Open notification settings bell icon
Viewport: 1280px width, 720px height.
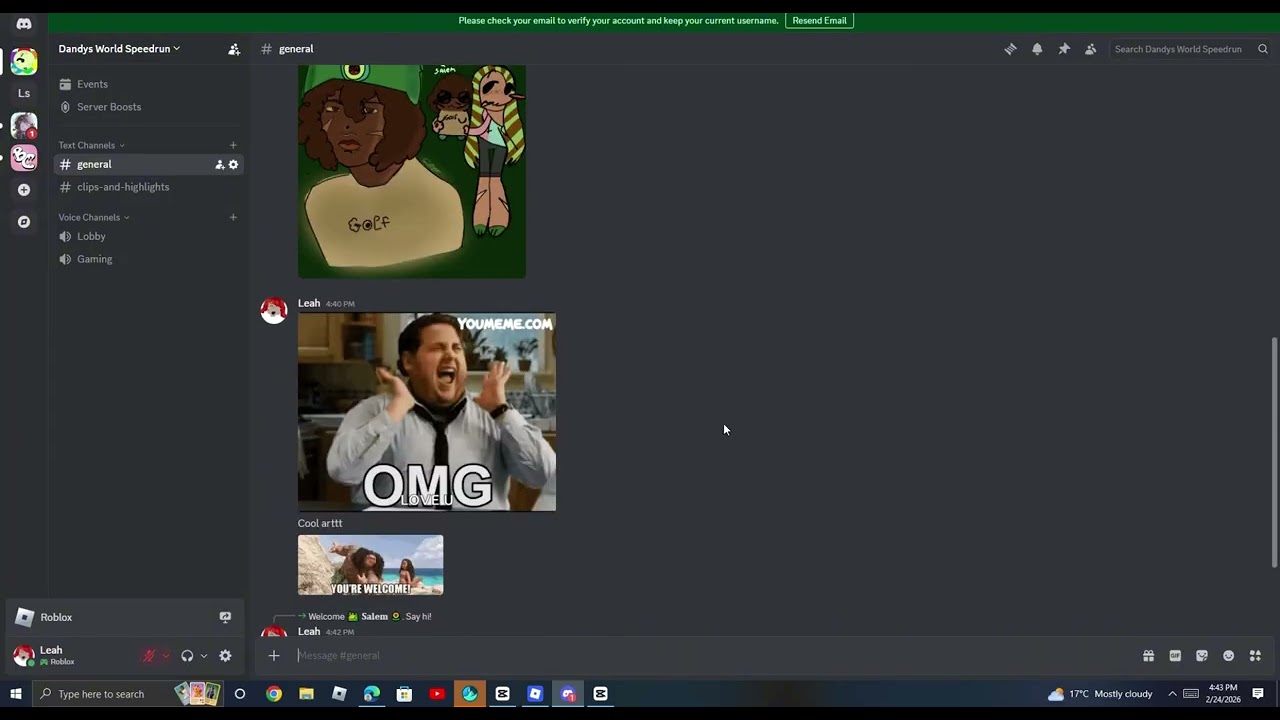(1037, 49)
